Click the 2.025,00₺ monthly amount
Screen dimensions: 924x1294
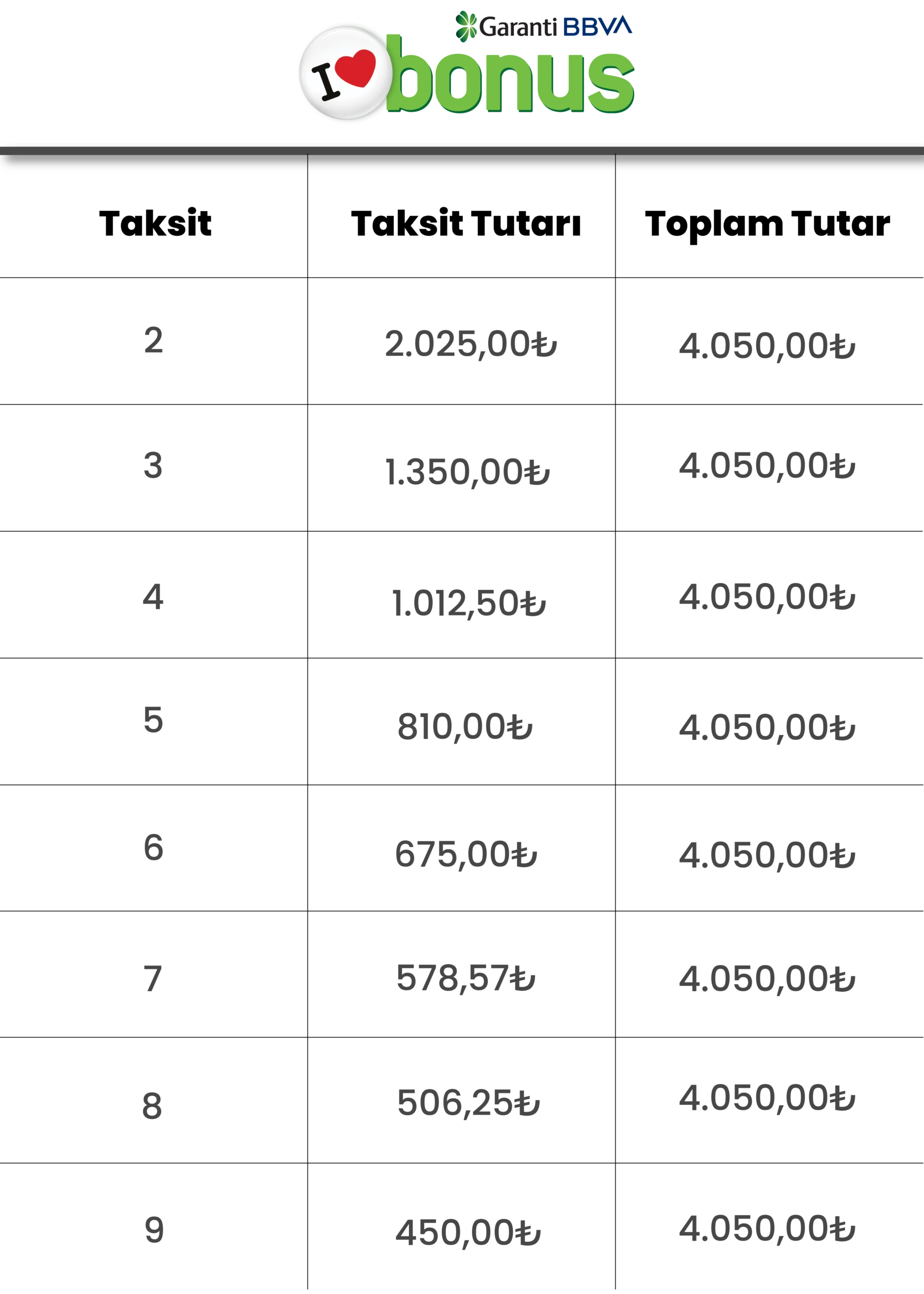coord(471,345)
